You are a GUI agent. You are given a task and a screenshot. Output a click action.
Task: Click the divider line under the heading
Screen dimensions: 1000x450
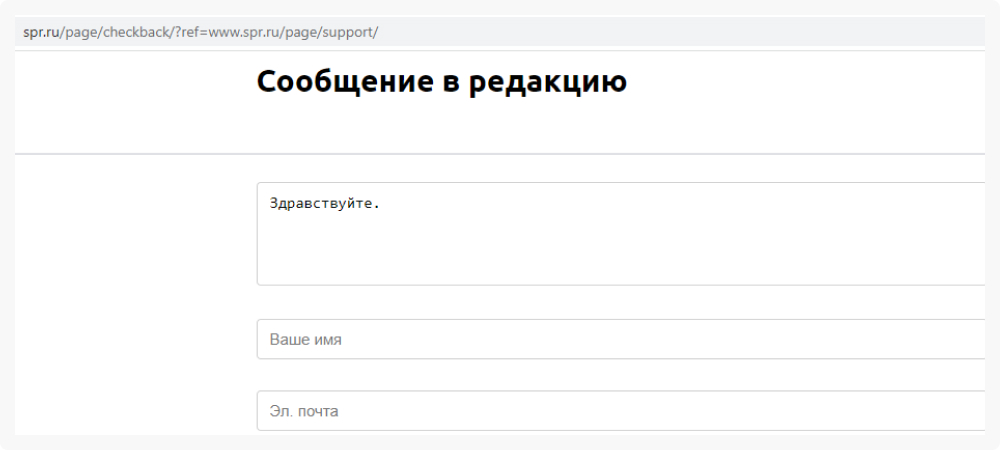[500, 154]
